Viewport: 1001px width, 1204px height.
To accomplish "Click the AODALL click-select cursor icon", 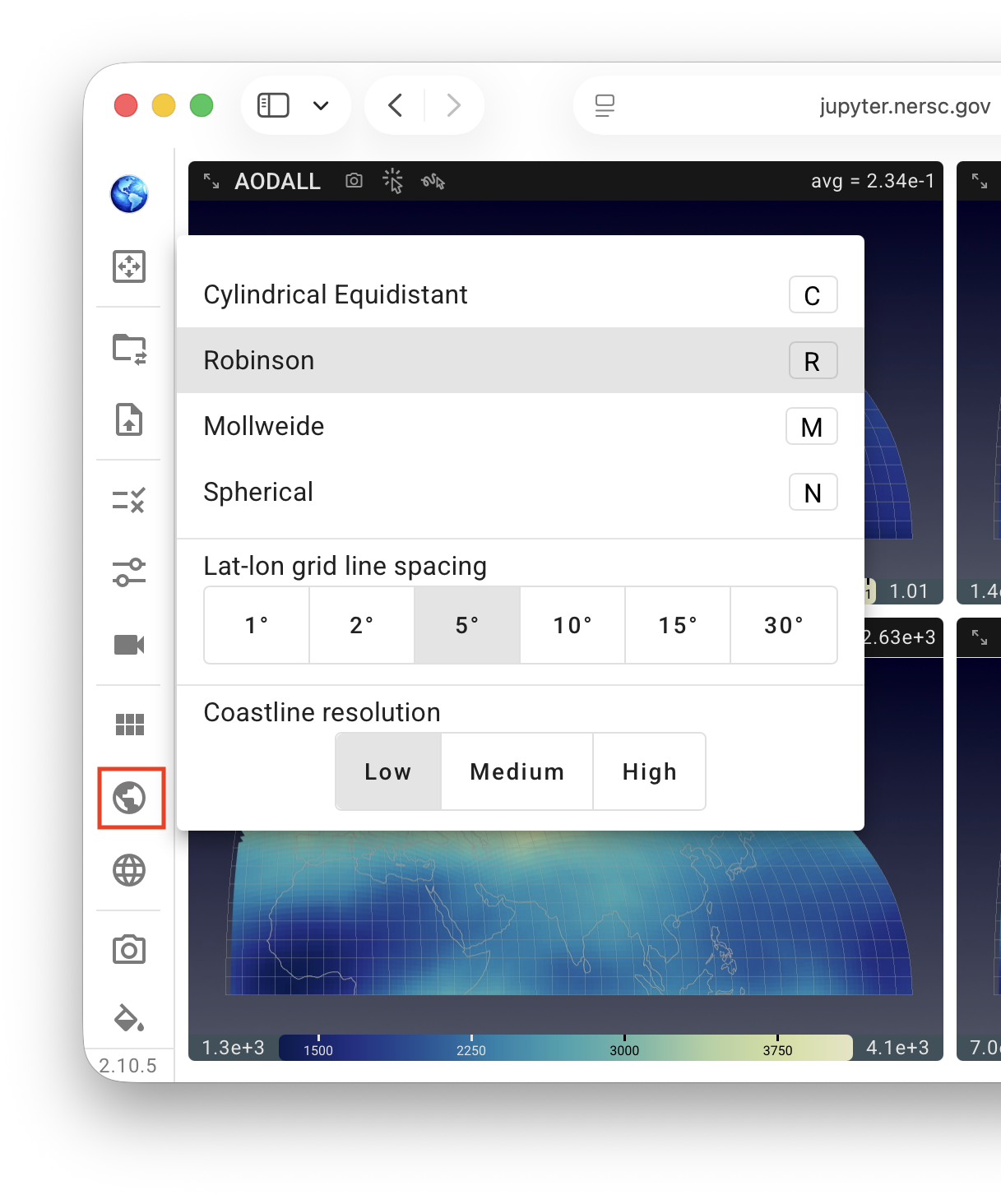I will (393, 181).
